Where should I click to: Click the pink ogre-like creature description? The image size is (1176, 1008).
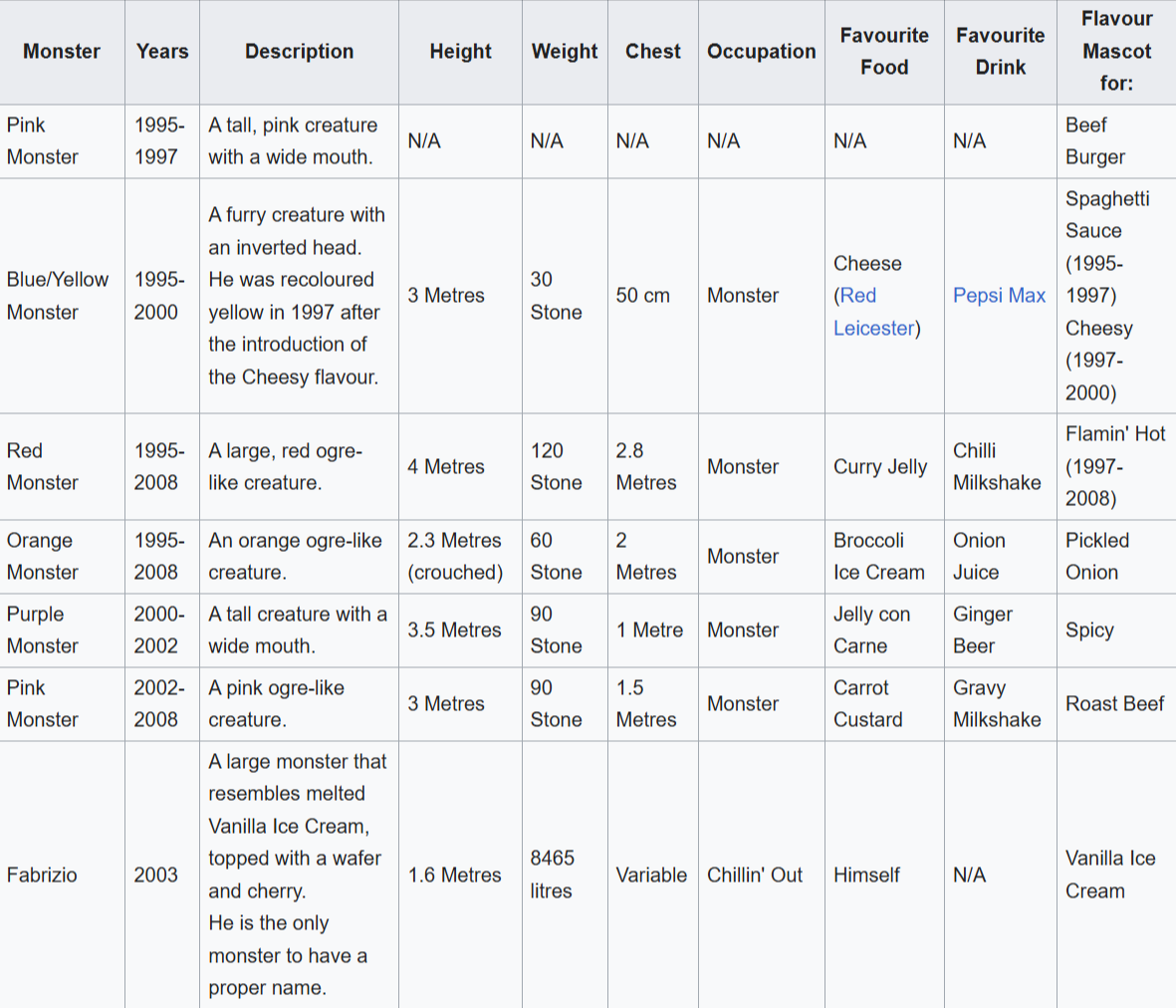300,703
